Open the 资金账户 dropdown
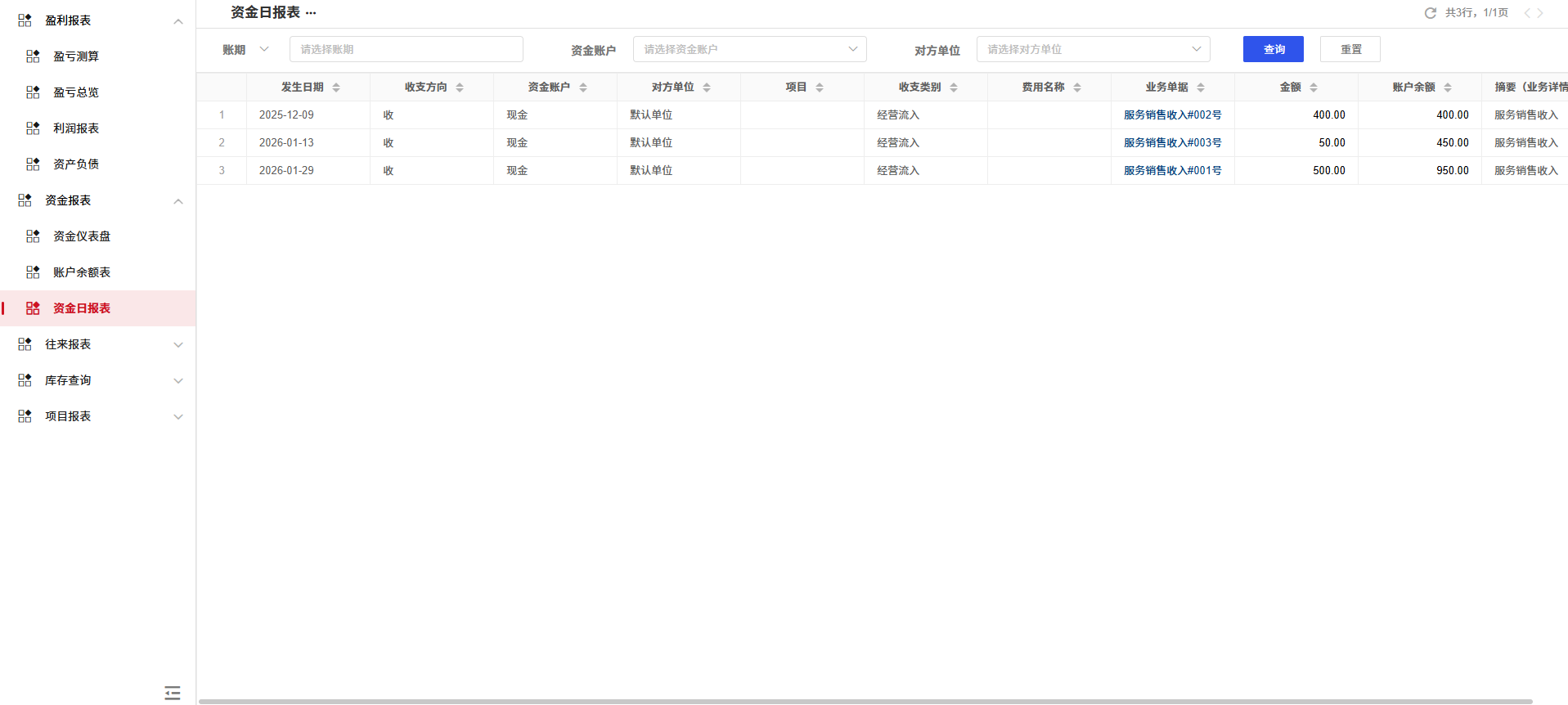The height and width of the screenshot is (705, 1568). (749, 49)
